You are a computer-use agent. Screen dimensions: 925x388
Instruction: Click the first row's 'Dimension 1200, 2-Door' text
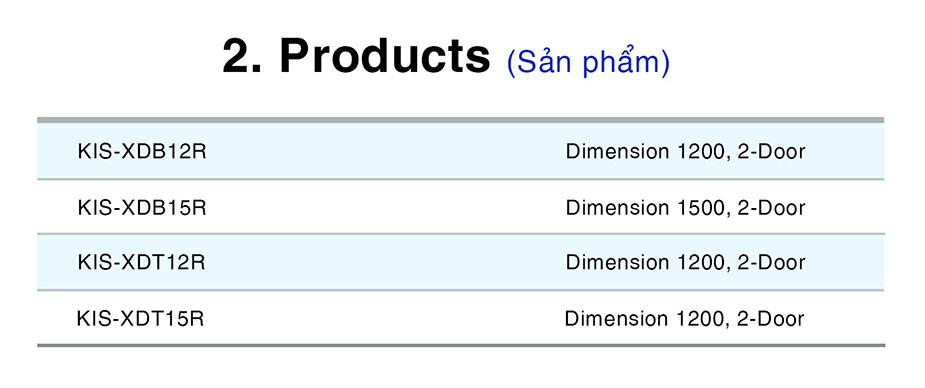[685, 152]
